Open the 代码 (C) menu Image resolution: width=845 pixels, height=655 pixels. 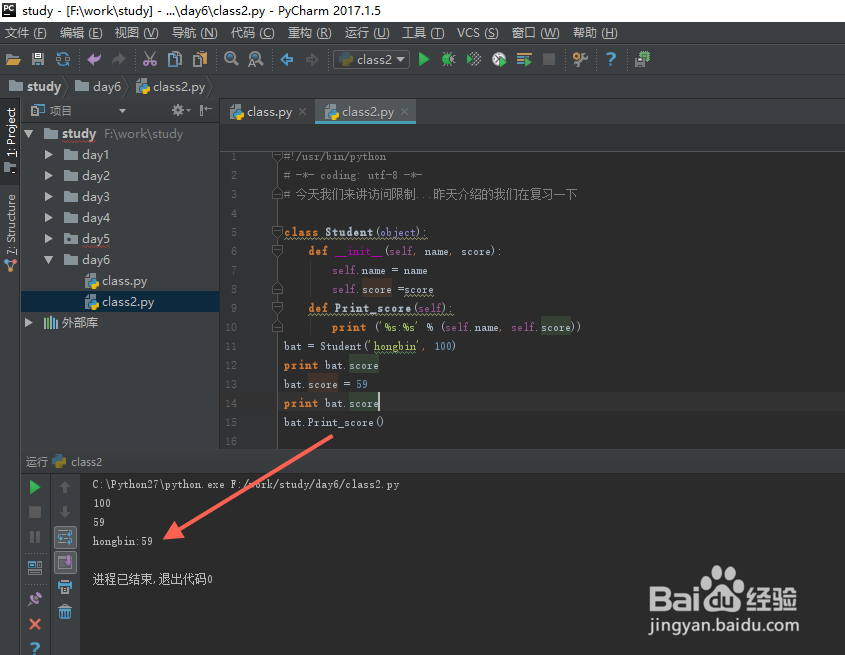click(253, 33)
